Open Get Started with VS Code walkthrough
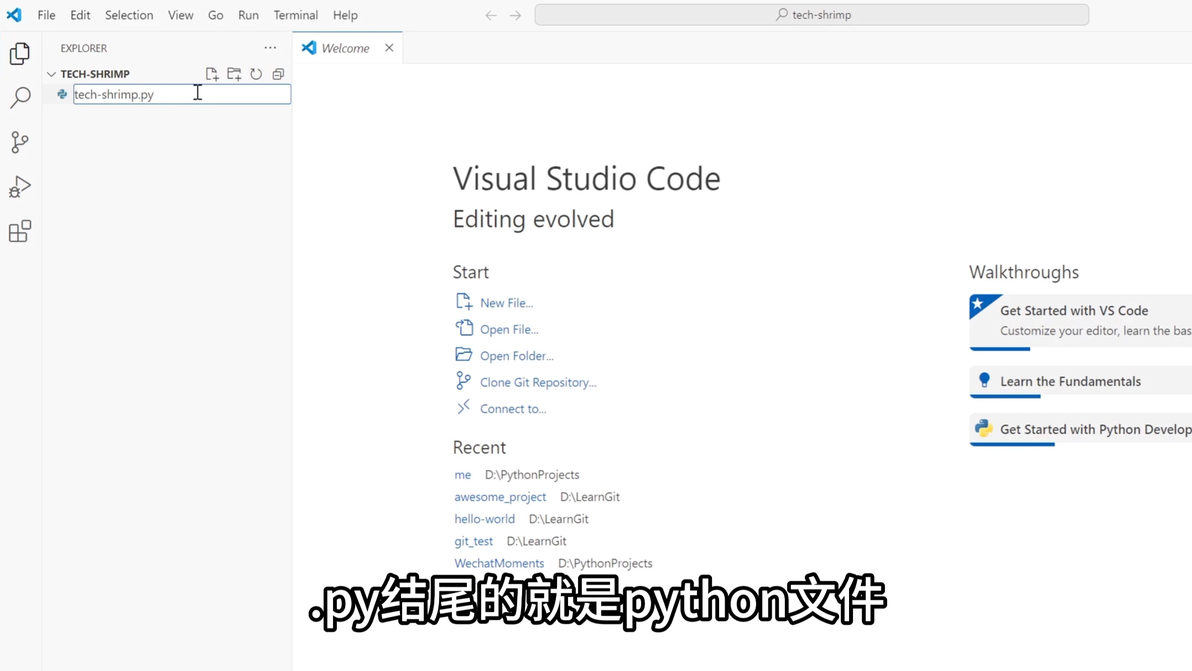Viewport: 1192px width, 671px height. [x=1080, y=321]
